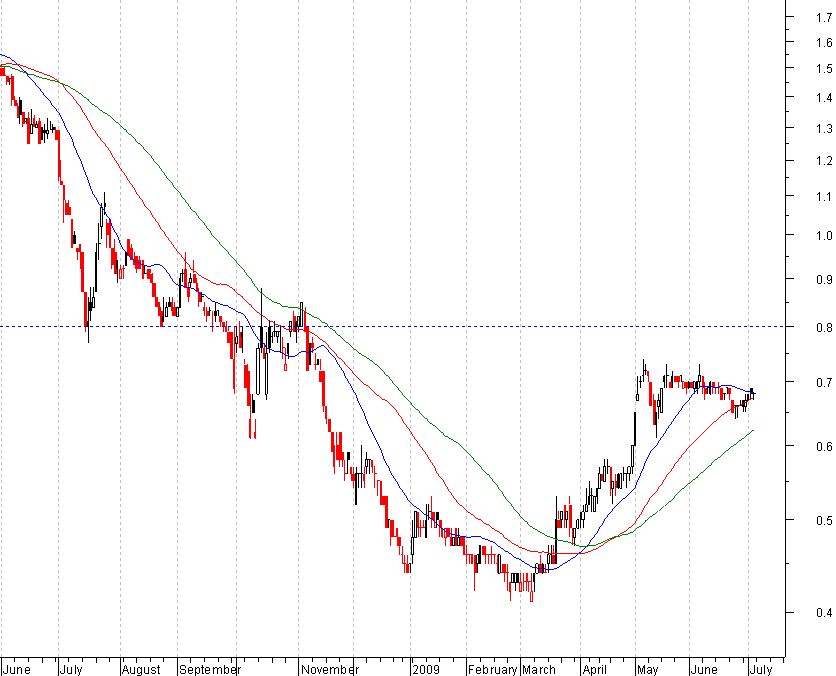
Task: Click the dashed blue horizontal line at 0.8
Action: click(392, 326)
